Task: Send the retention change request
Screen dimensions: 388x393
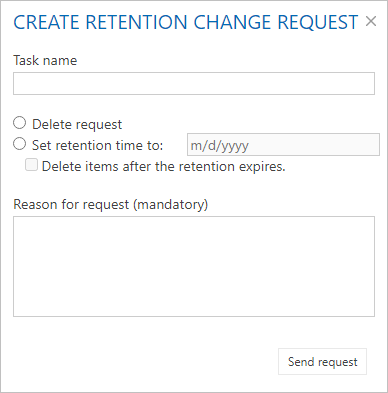Action: (322, 362)
